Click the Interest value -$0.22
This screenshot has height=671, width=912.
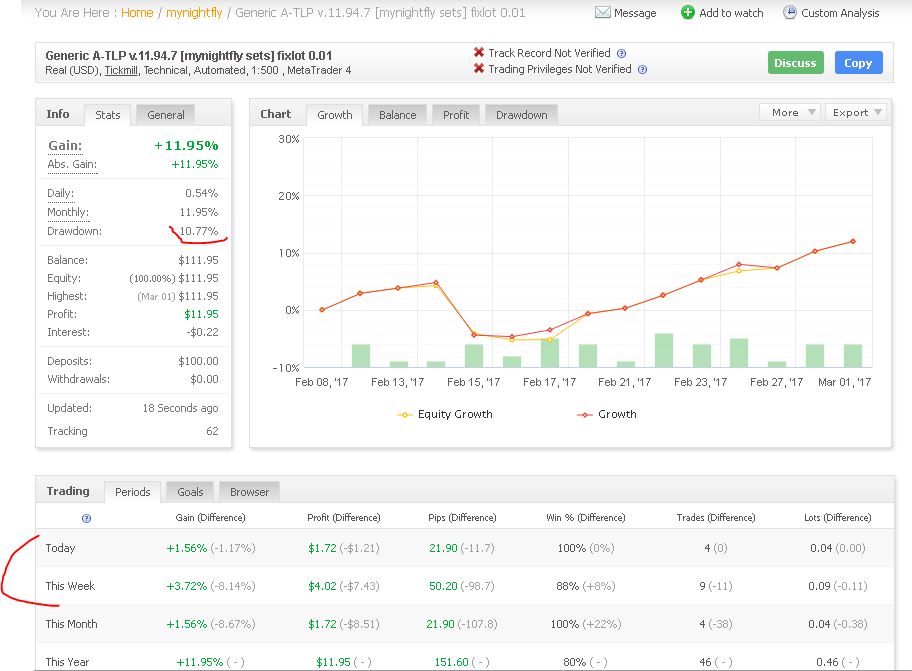pyautogui.click(x=203, y=333)
